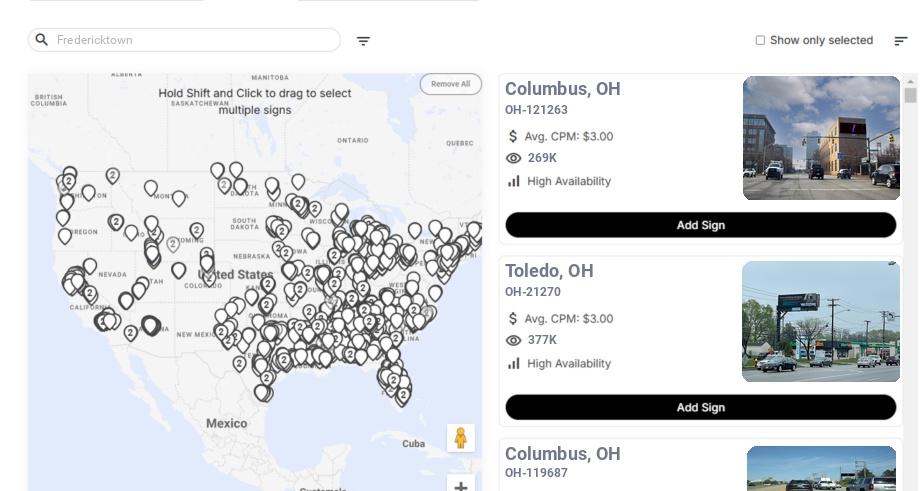920x491 pixels.
Task: Open Toledo OH-21270 billboard photo
Action: pos(821,321)
